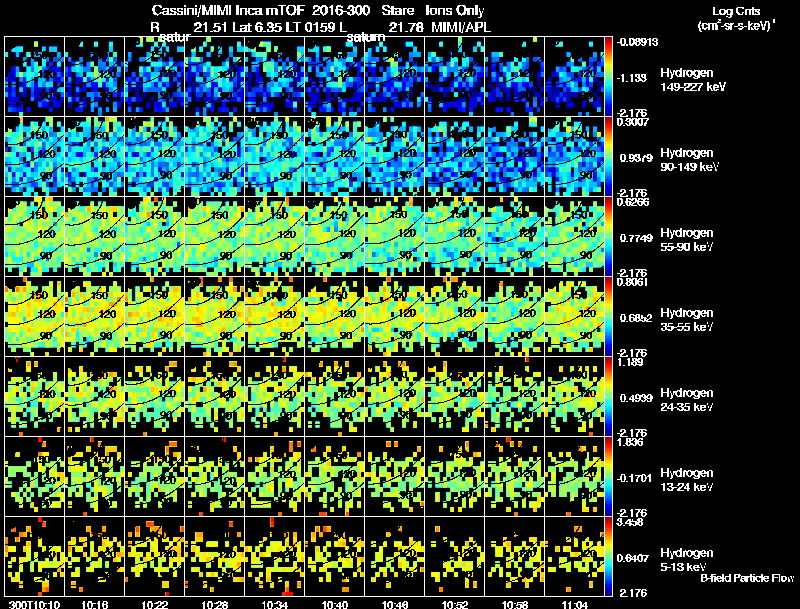Click the '10:28' time axis label

pos(215,604)
